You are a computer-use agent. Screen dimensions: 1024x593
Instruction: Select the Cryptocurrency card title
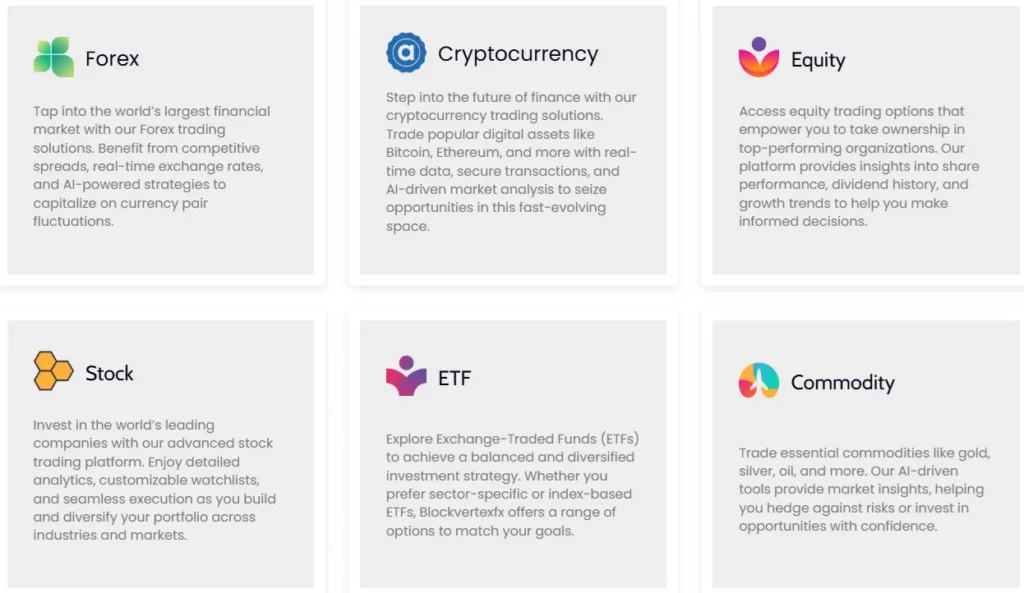tap(517, 54)
